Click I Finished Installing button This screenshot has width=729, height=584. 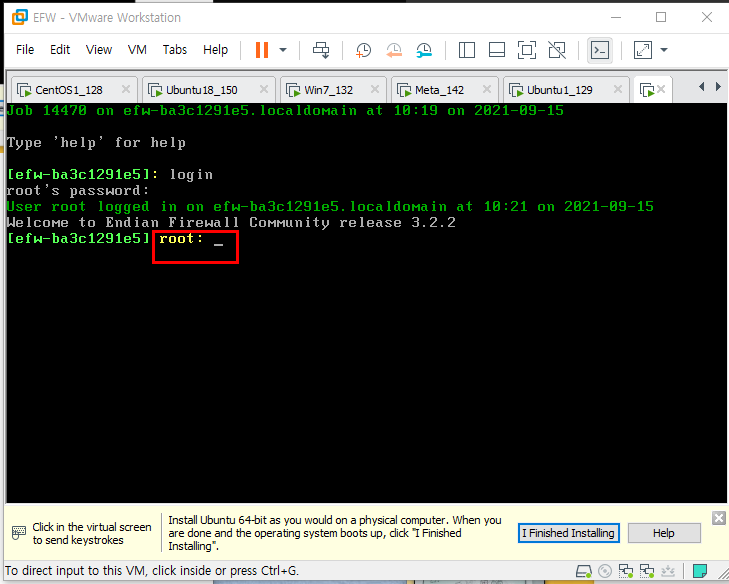(x=568, y=533)
